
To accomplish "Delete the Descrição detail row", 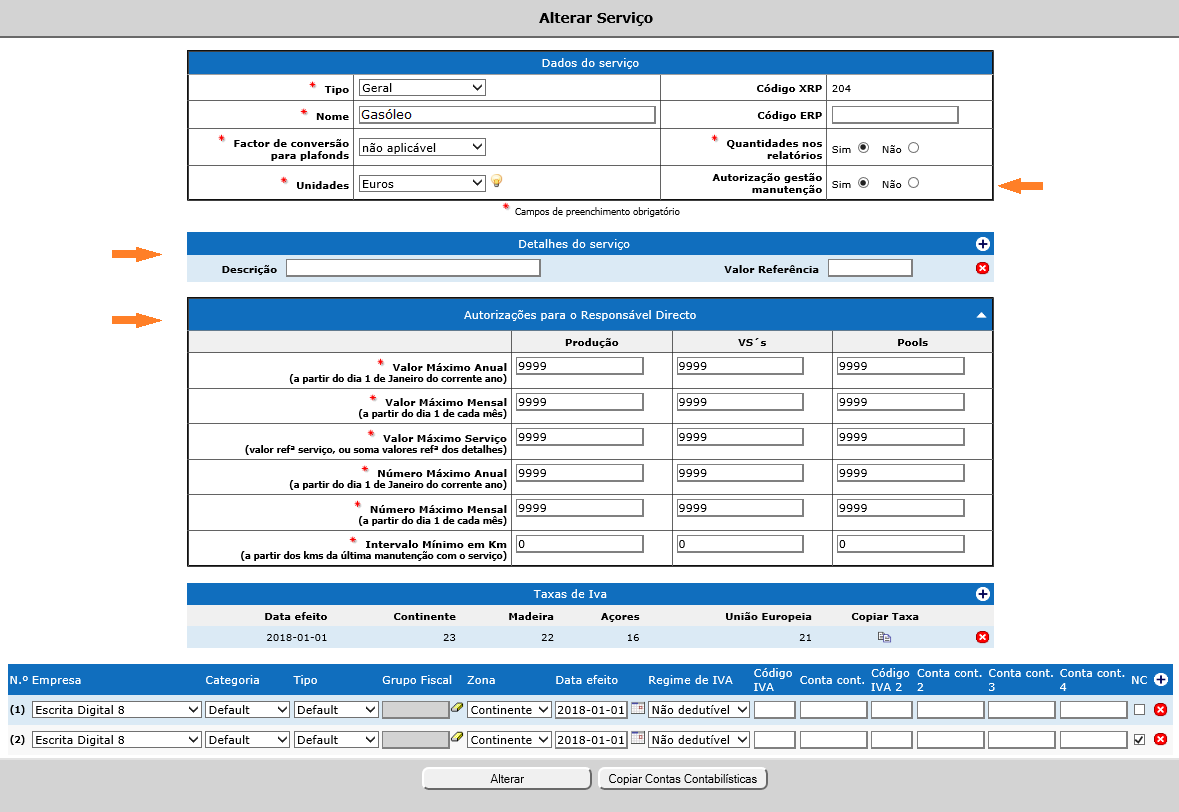I will tap(982, 268).
